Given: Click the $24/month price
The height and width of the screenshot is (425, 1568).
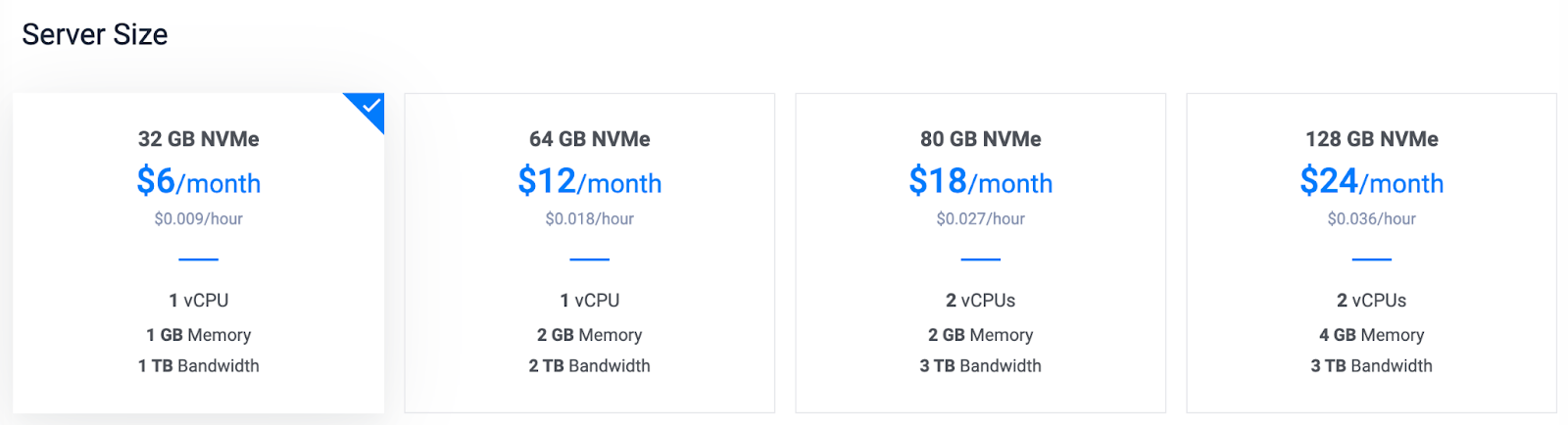Looking at the screenshot, I should pyautogui.click(x=1371, y=181).
